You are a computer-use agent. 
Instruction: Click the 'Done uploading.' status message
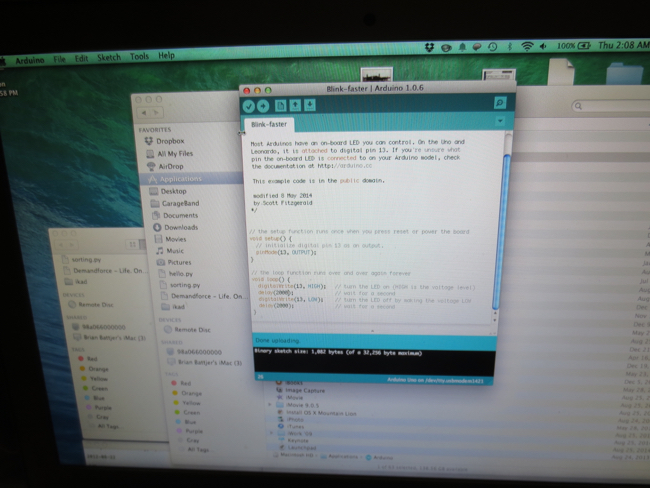point(277,341)
